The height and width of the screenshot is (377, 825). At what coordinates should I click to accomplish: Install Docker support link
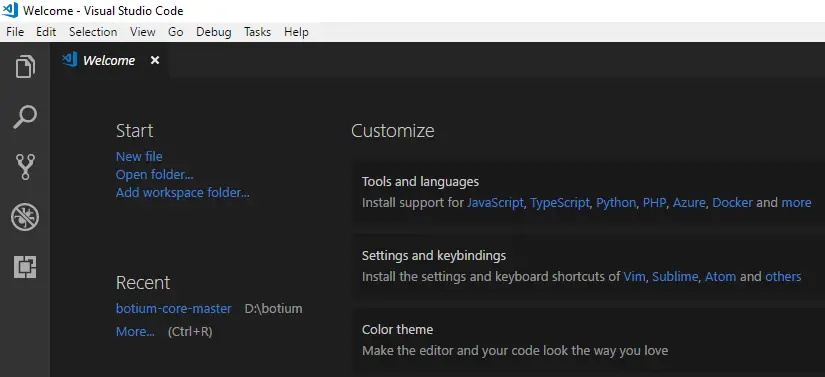coord(732,203)
